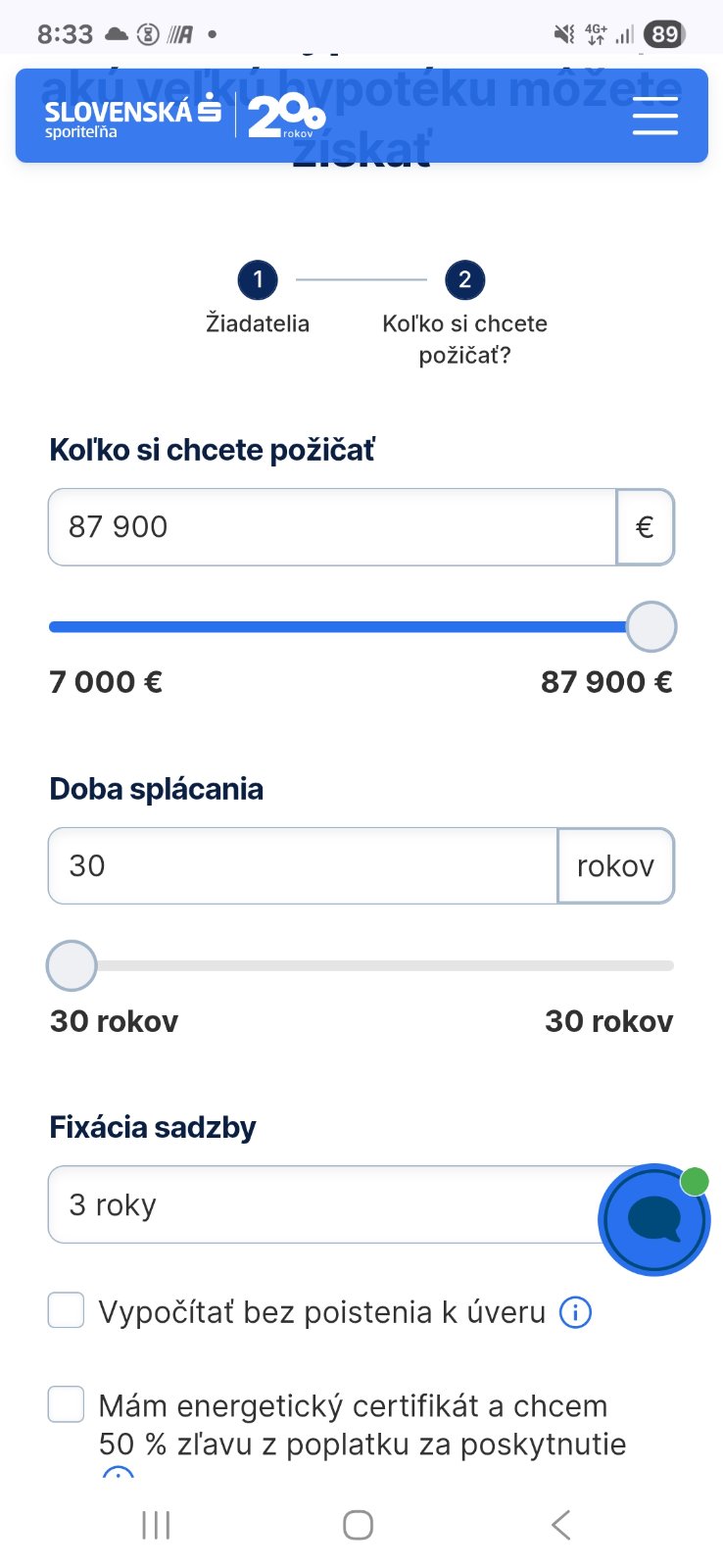Click the loan amount slider handle
The width and height of the screenshot is (723, 1568).
point(651,627)
